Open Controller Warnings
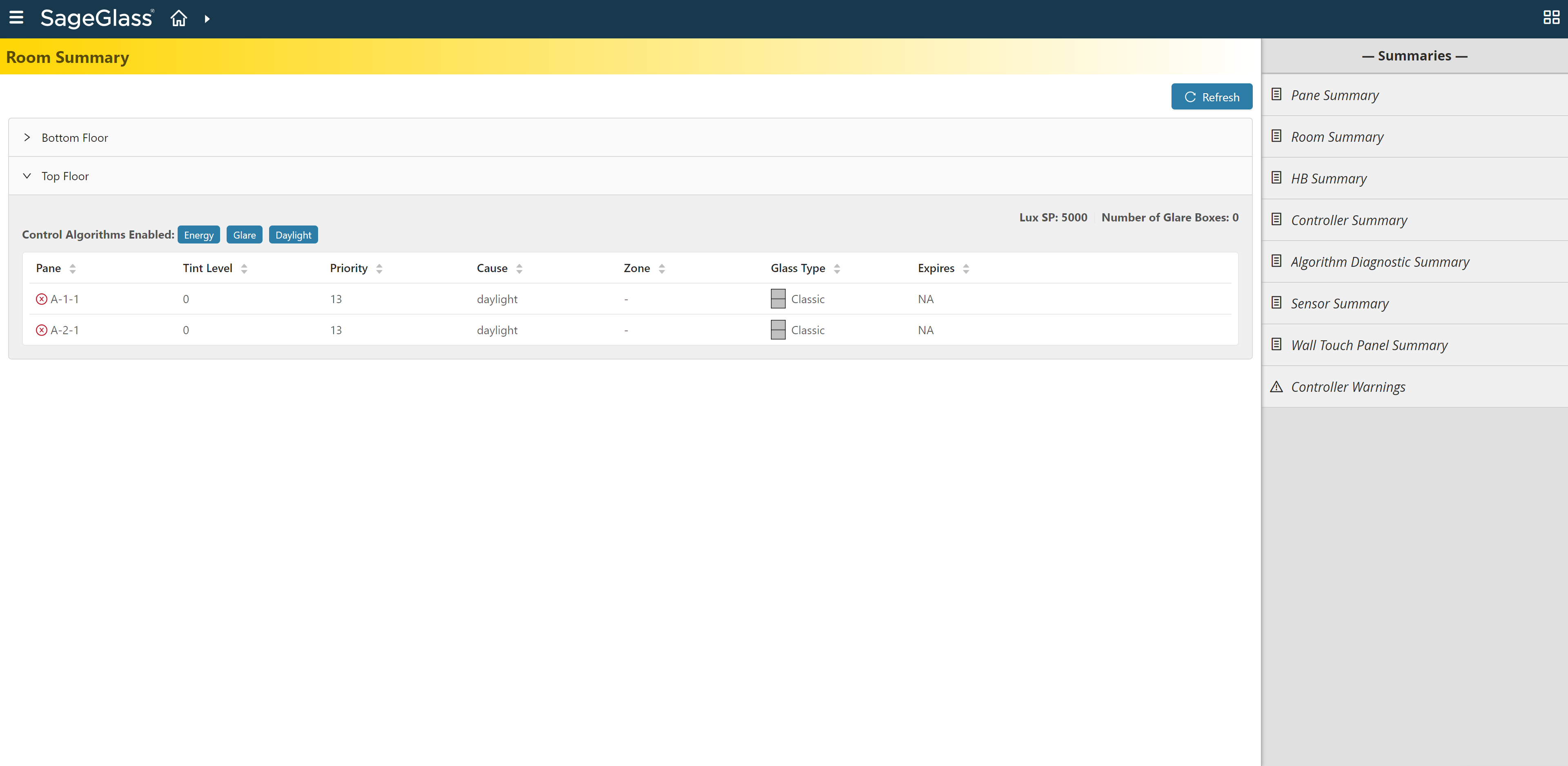Image resolution: width=1568 pixels, height=766 pixels. 1414,386
